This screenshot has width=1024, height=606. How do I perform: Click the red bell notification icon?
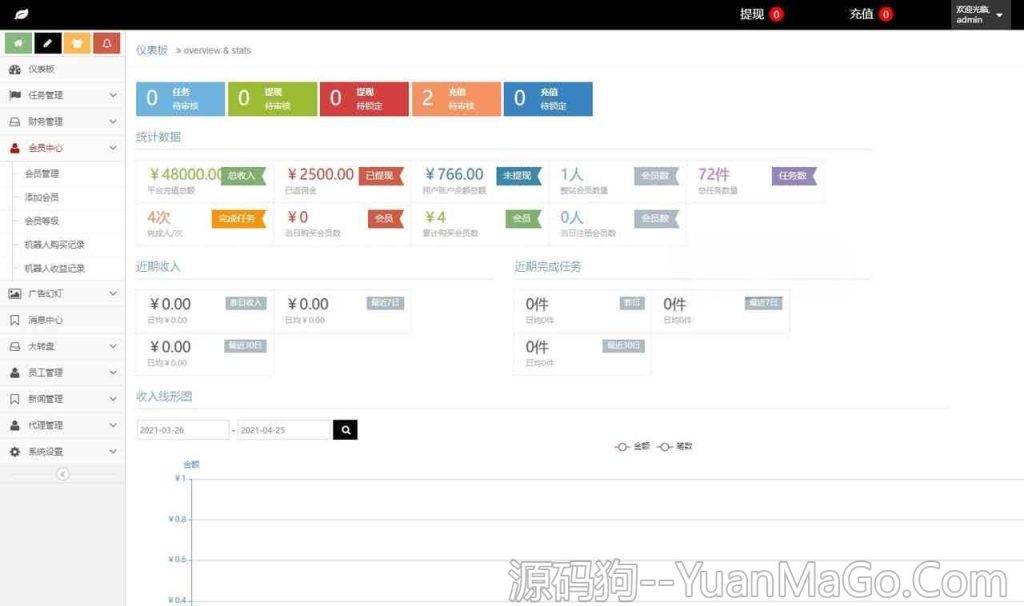pos(107,43)
